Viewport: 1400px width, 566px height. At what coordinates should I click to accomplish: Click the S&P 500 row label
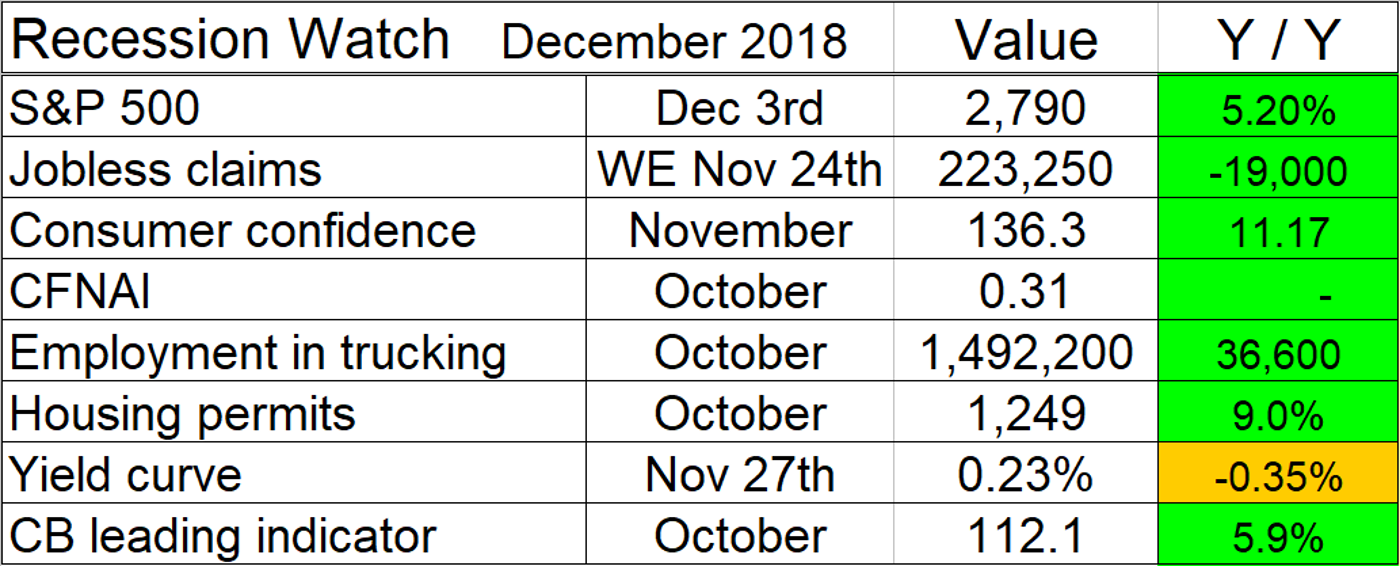point(105,108)
